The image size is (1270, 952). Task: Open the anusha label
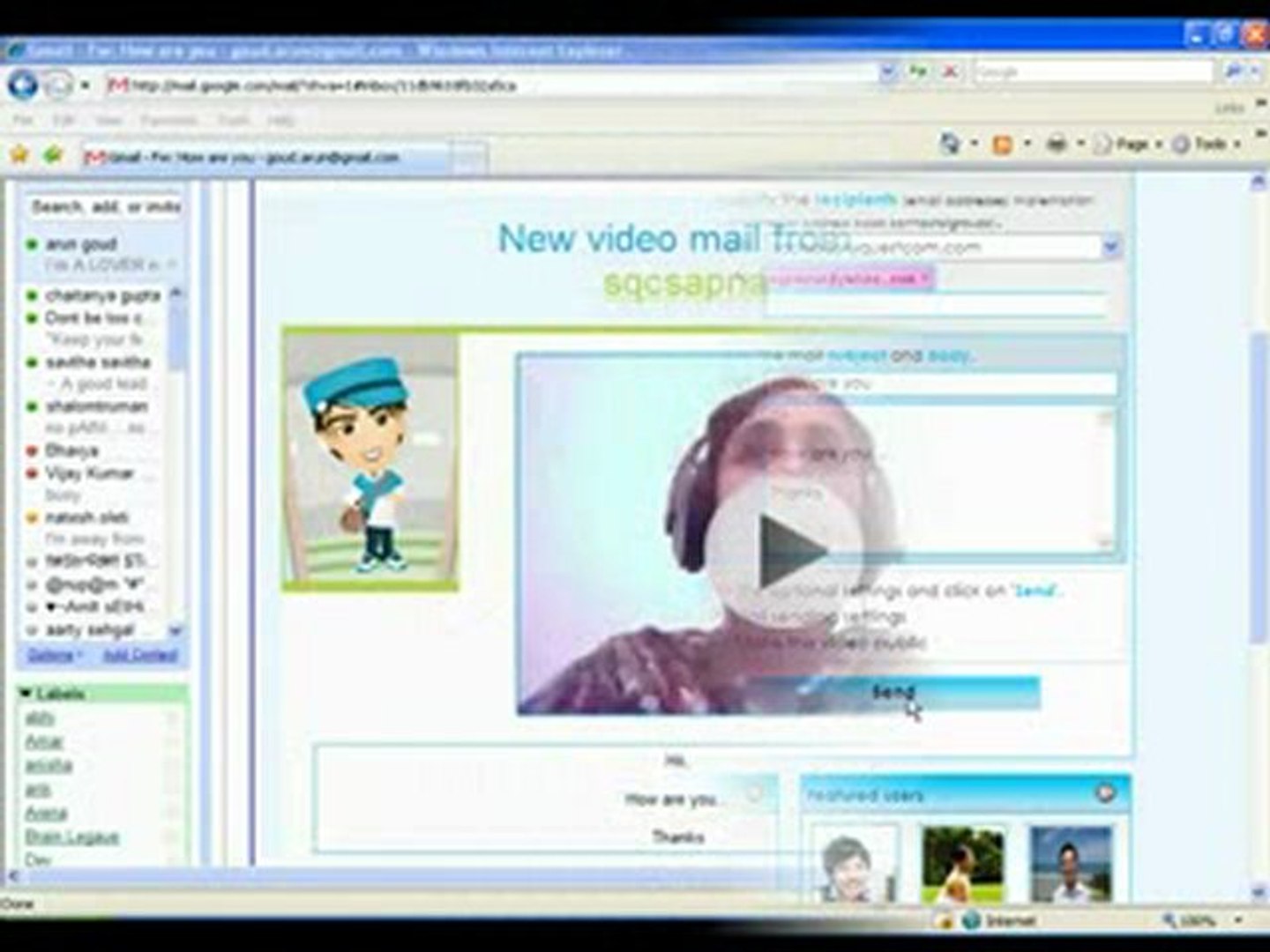click(x=49, y=765)
